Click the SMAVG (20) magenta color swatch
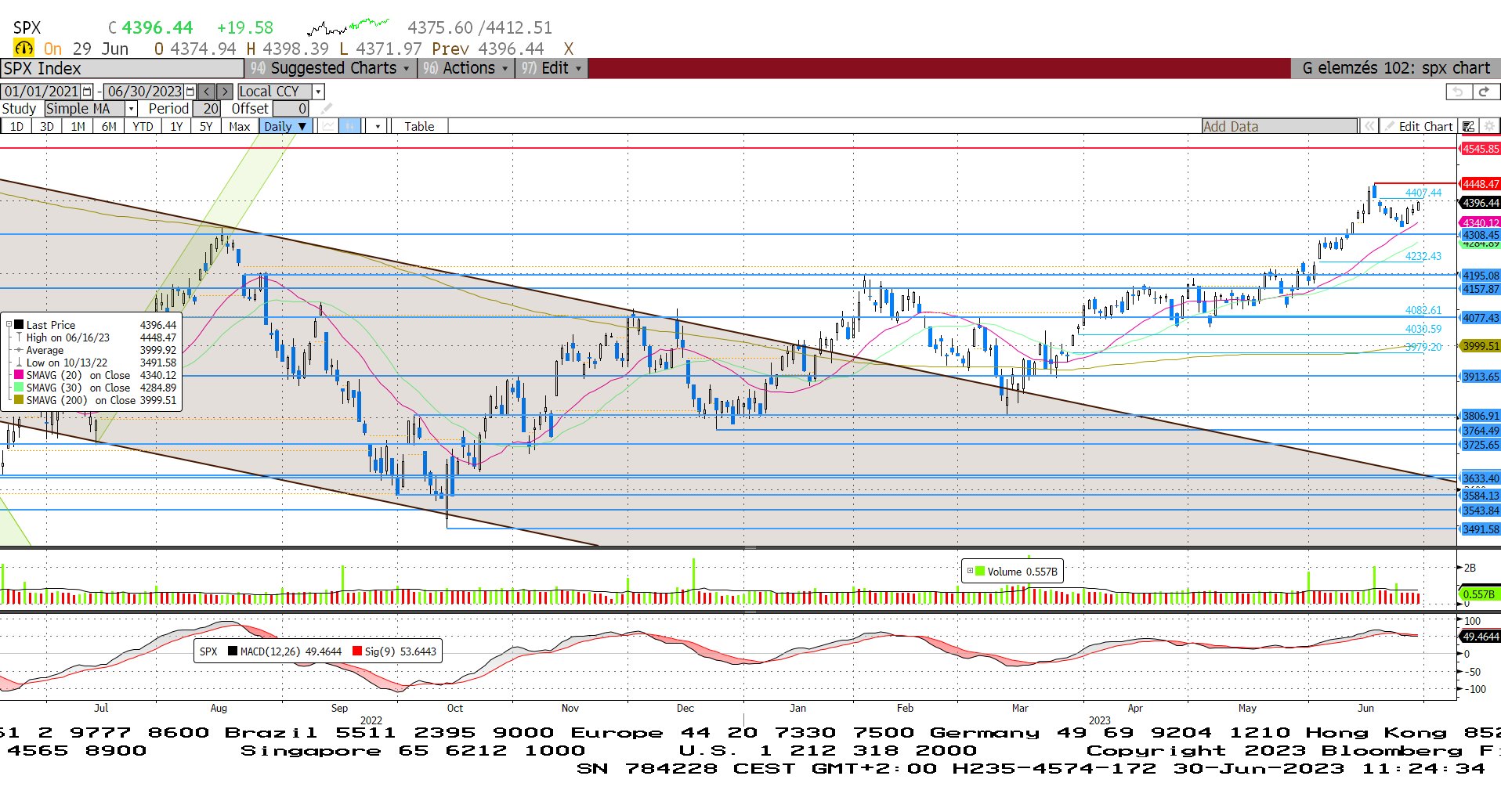1501x812 pixels. 19,375
